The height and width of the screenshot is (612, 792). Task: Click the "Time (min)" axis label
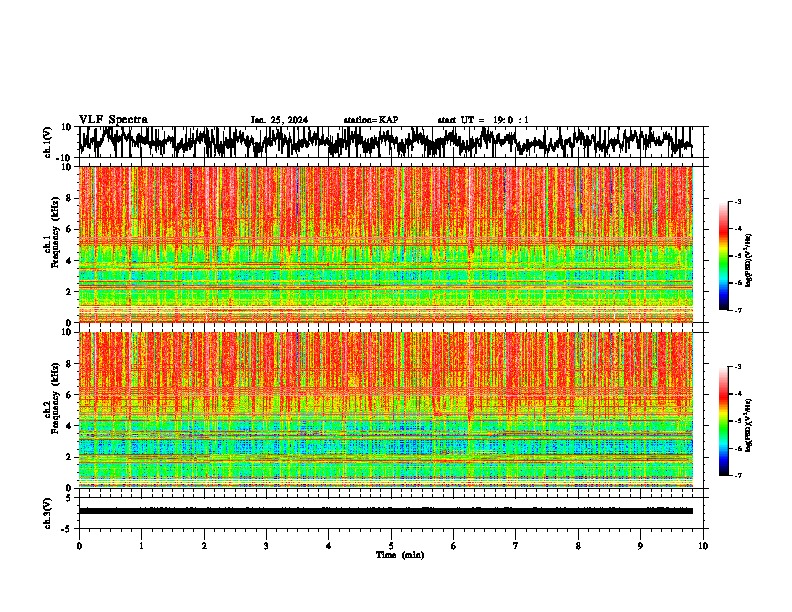[400, 555]
